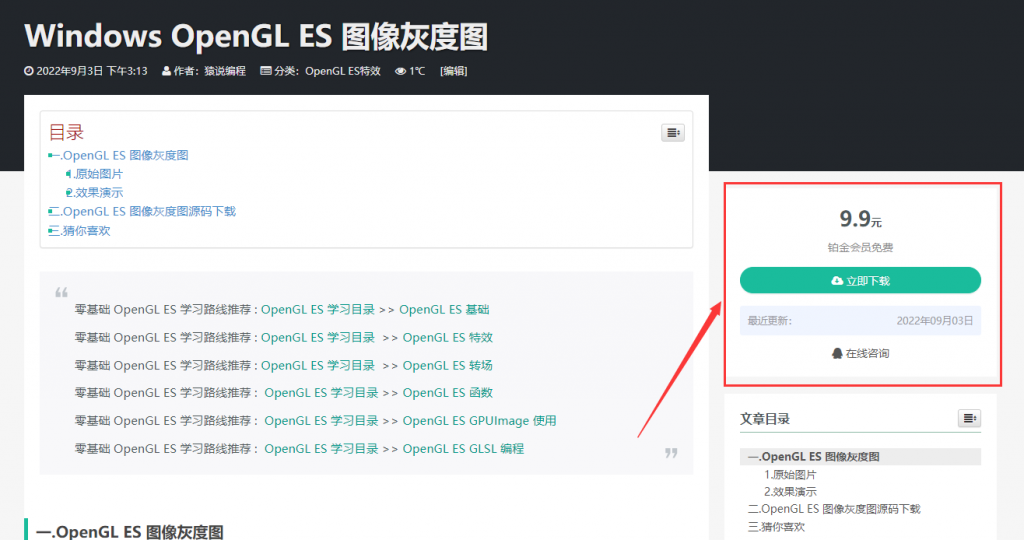Open the category link OpenGL ES特效
Viewport: 1024px width, 540px height.
coord(343,71)
